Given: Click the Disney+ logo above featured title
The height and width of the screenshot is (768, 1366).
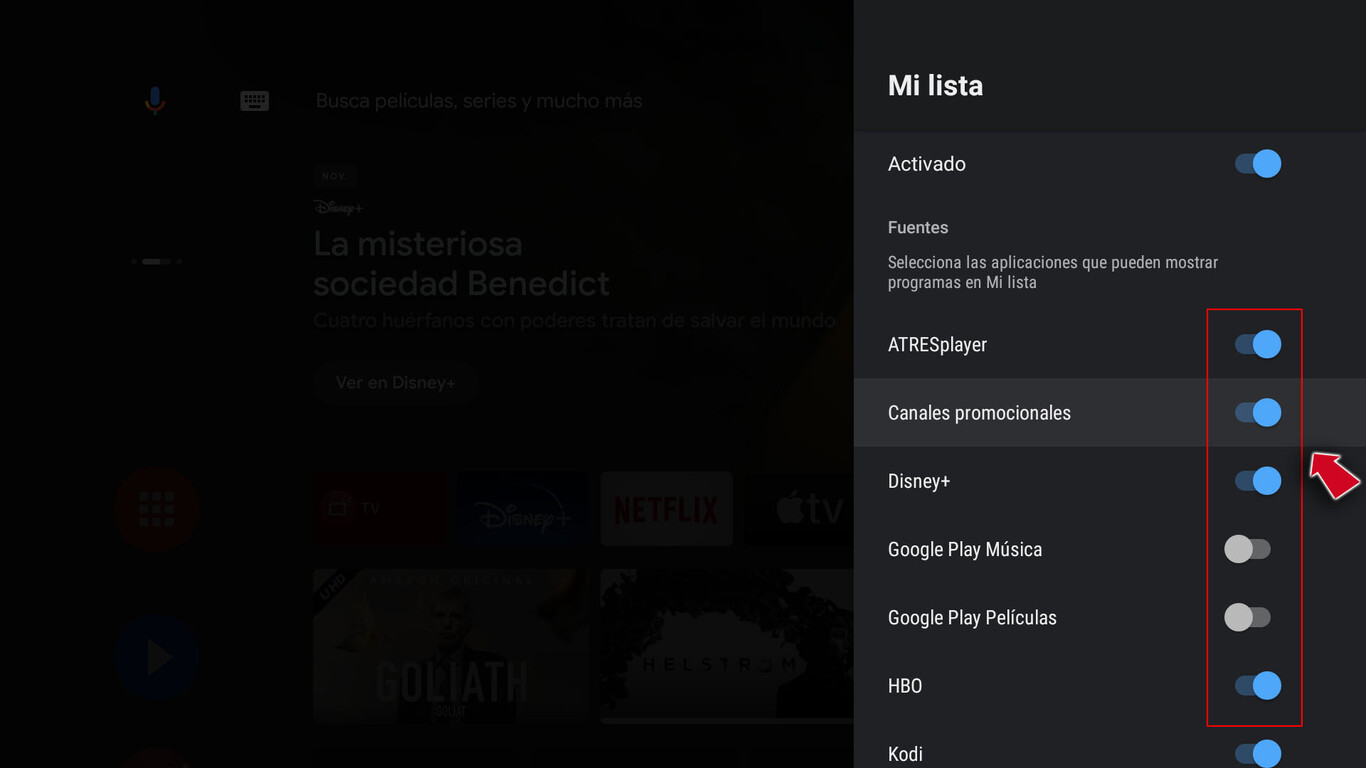Looking at the screenshot, I should pos(338,207).
